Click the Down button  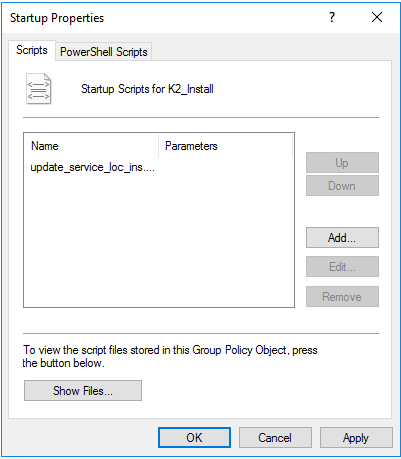[x=342, y=186]
